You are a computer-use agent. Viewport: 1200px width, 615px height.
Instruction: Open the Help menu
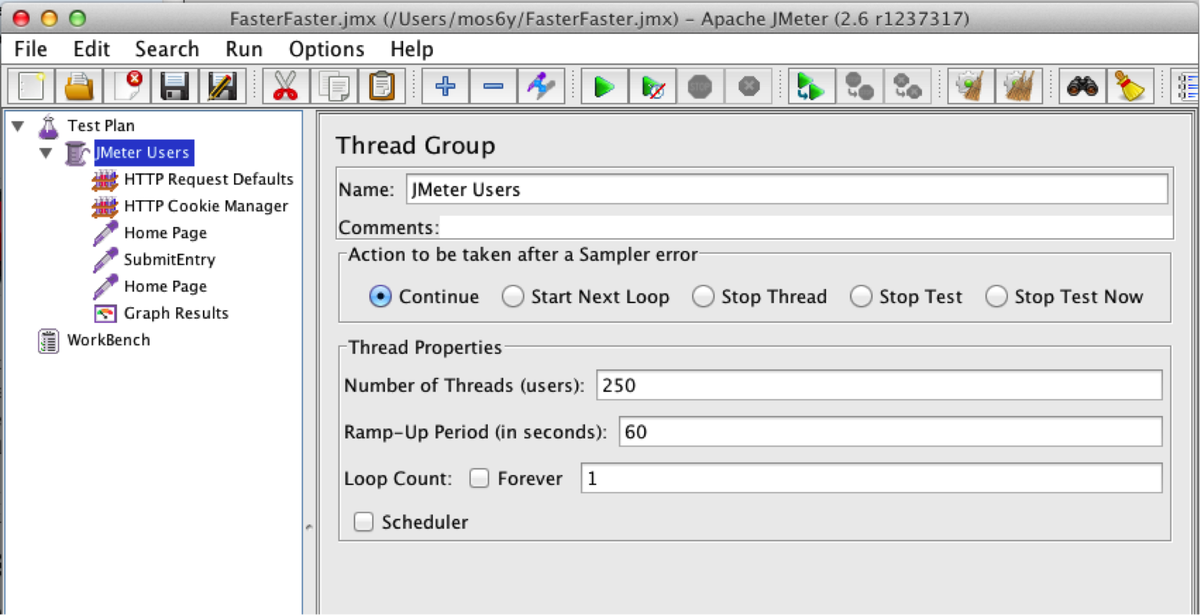click(412, 49)
